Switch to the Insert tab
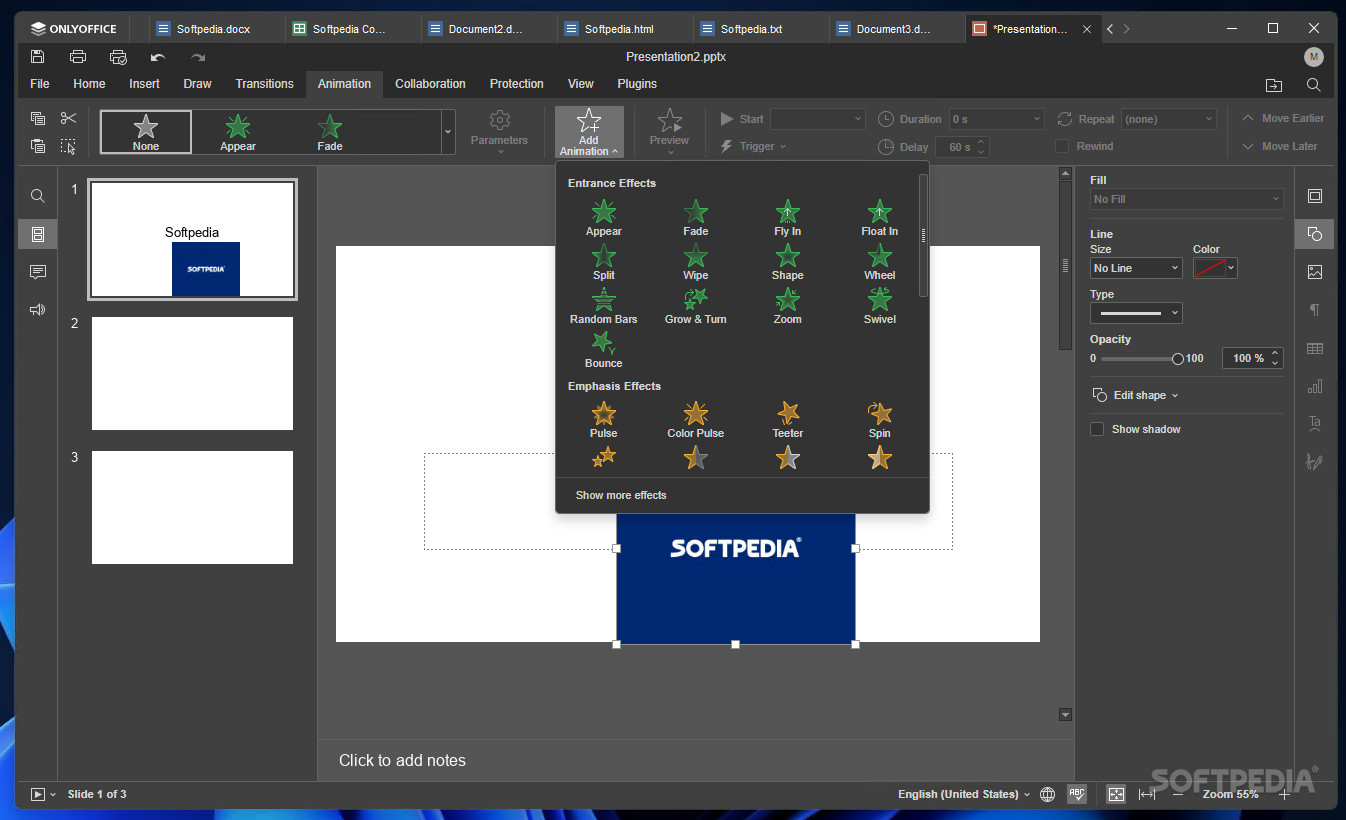The height and width of the screenshot is (820, 1346). (144, 84)
